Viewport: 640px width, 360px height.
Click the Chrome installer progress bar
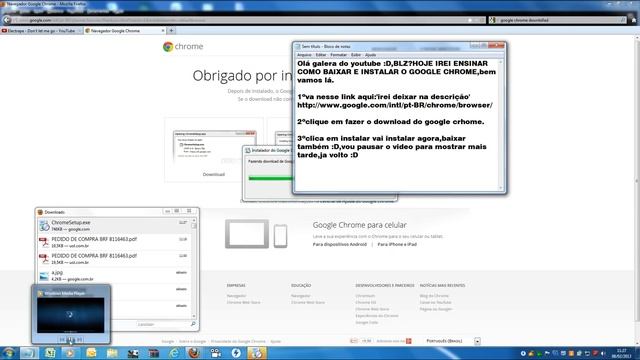(x=270, y=178)
